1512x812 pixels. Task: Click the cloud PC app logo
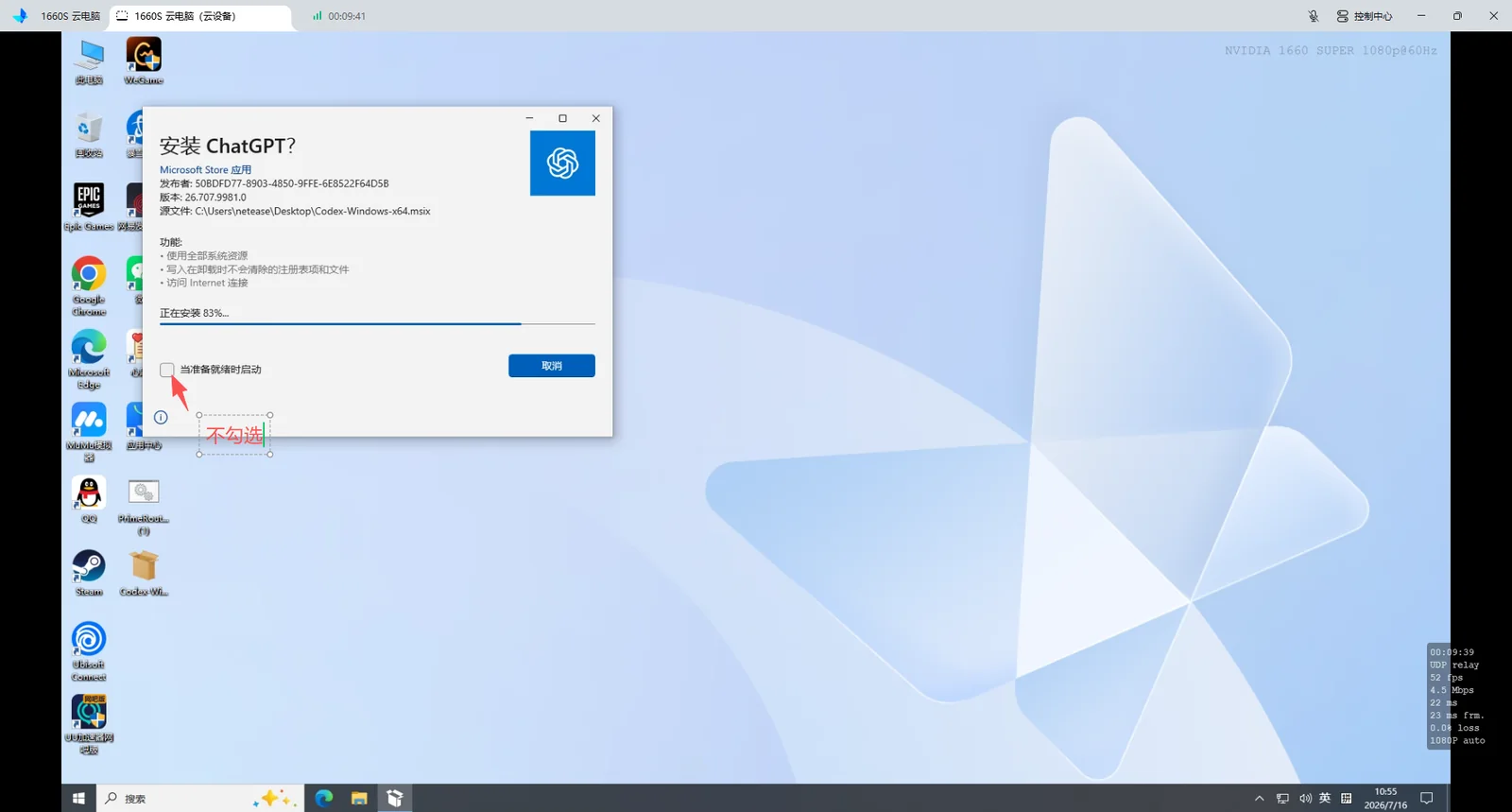[x=20, y=16]
